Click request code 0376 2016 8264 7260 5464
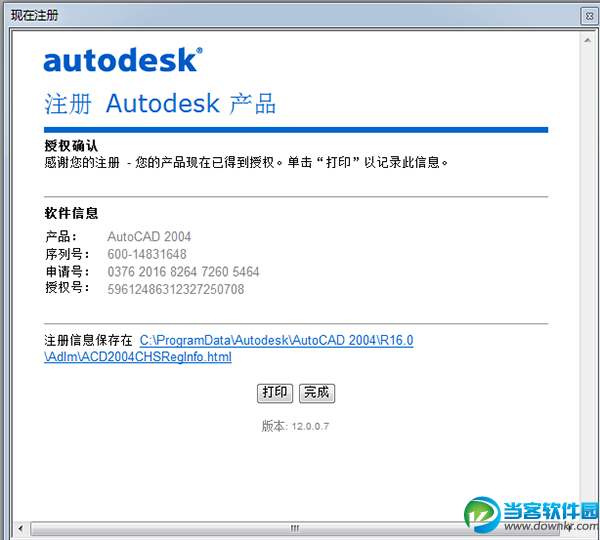600x540 pixels. 183,272
